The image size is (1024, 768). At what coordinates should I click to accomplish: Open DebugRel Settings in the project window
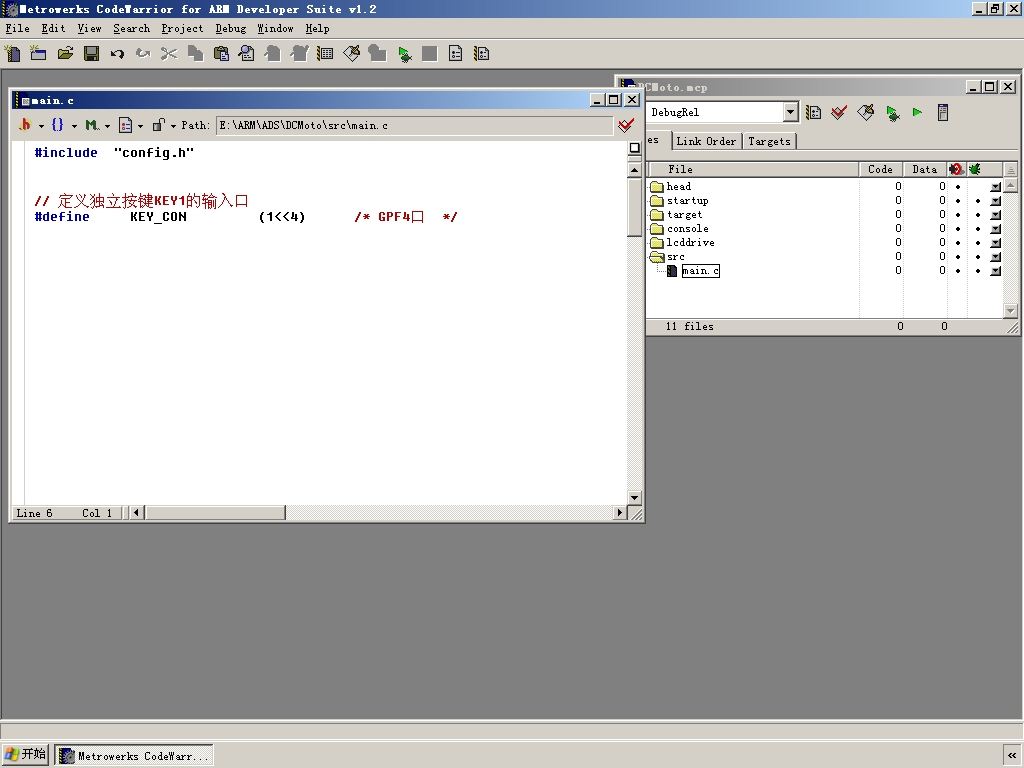point(813,112)
